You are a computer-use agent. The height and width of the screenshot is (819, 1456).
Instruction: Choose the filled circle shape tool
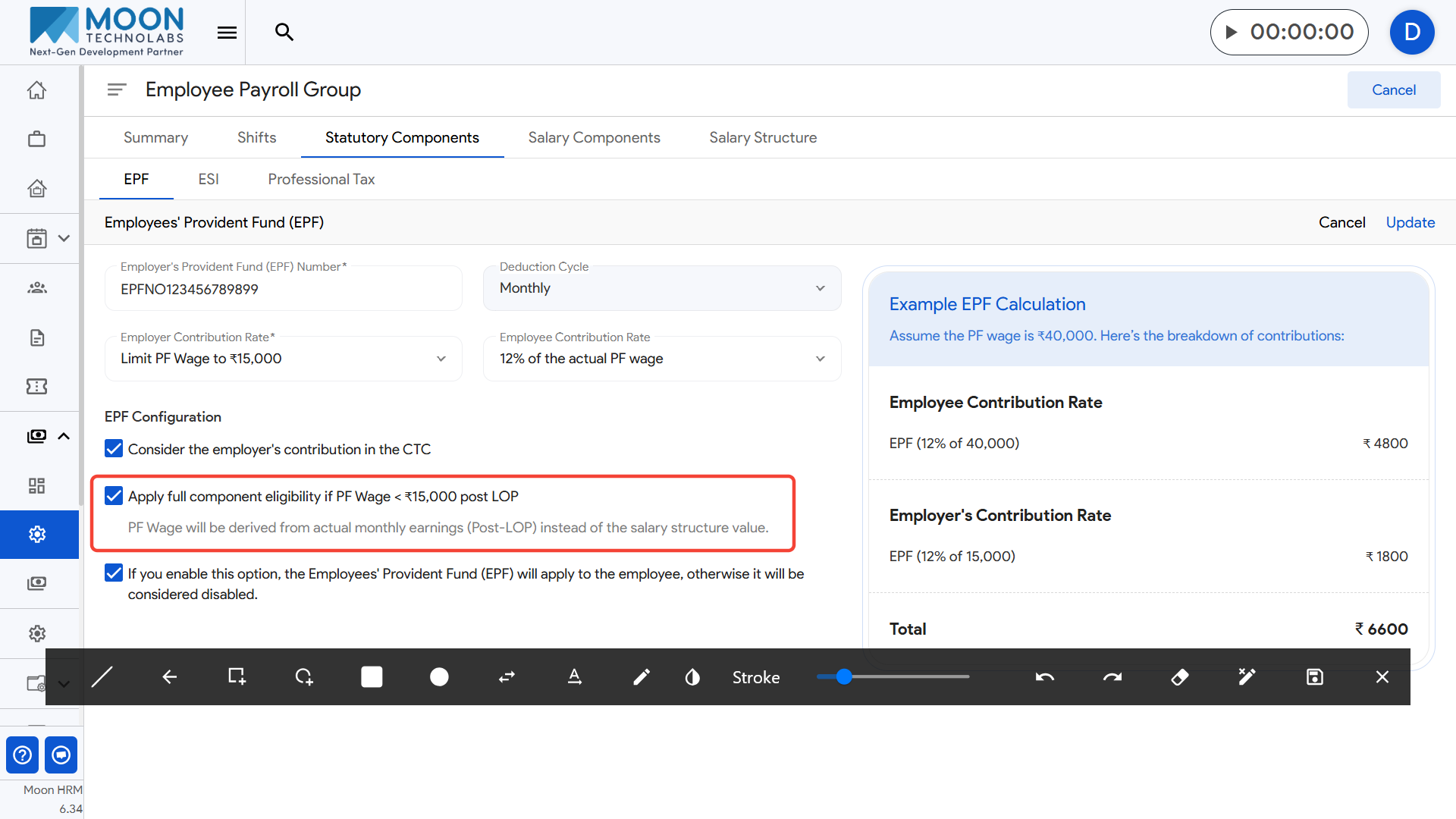click(x=439, y=677)
